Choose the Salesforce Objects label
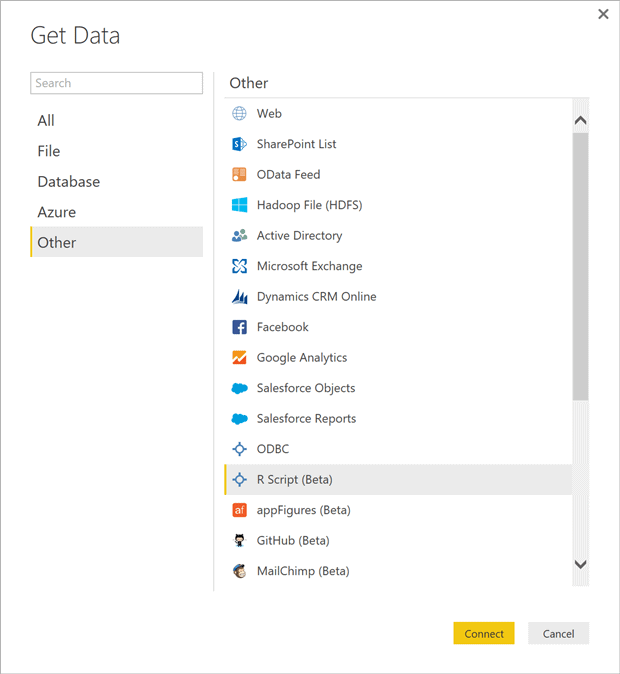This screenshot has height=674, width=620. click(306, 388)
